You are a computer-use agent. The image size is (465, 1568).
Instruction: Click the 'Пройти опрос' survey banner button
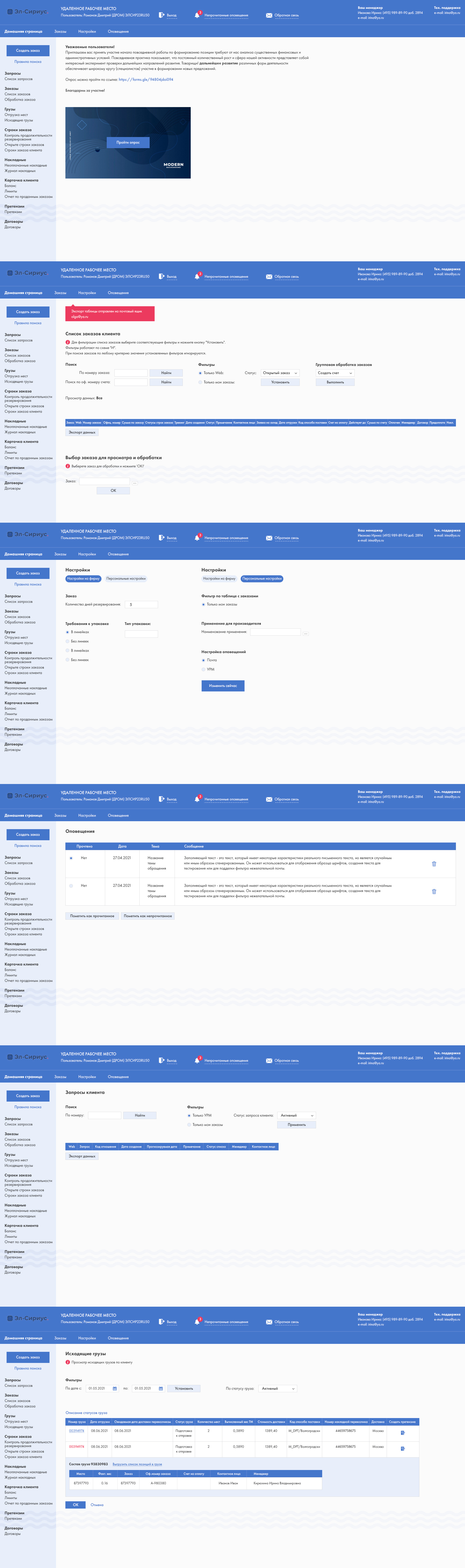pyautogui.click(x=128, y=142)
